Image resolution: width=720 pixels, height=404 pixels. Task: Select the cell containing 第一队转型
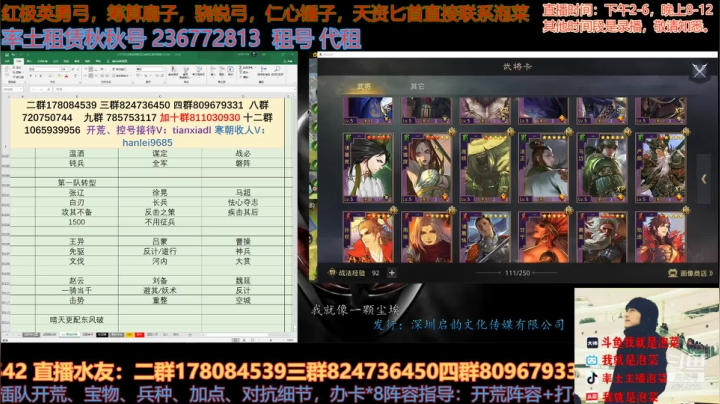[77, 183]
